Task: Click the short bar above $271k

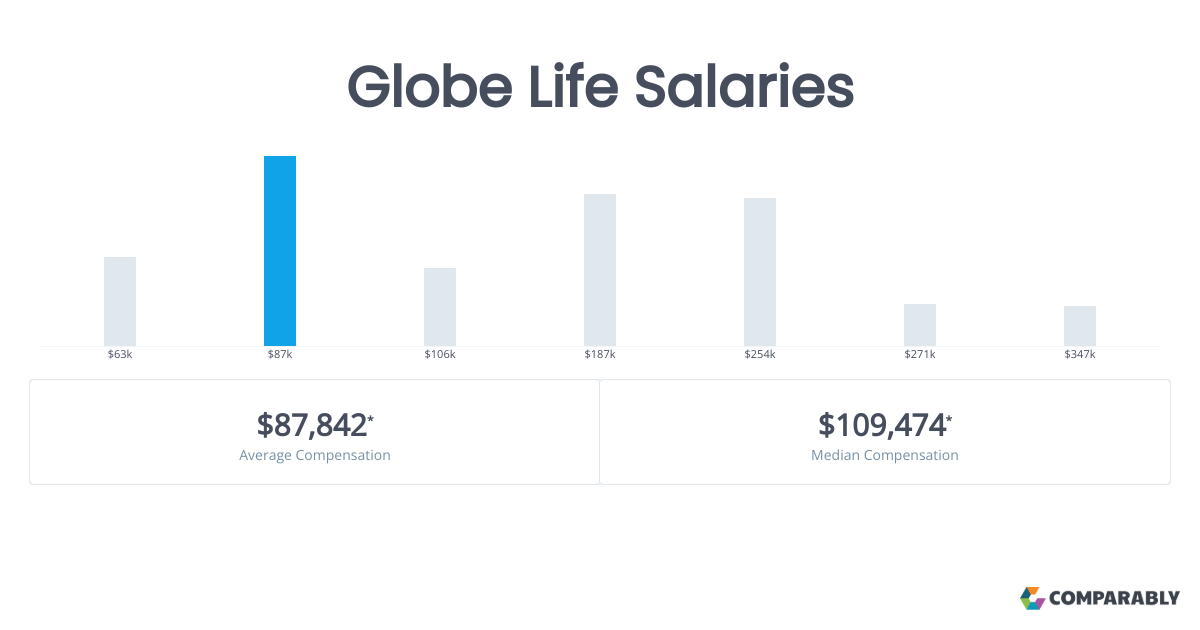Action: tap(920, 325)
